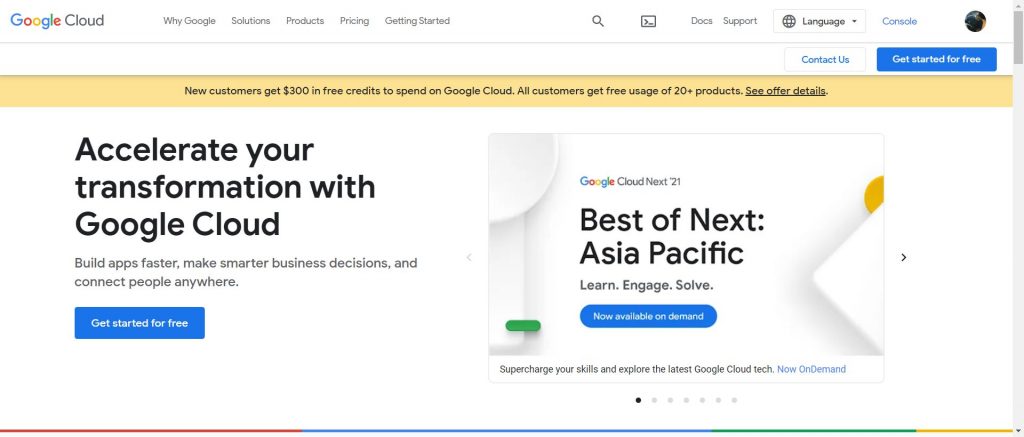The width and height of the screenshot is (1024, 437).
Task: Open the Solutions menu
Action: click(250, 21)
